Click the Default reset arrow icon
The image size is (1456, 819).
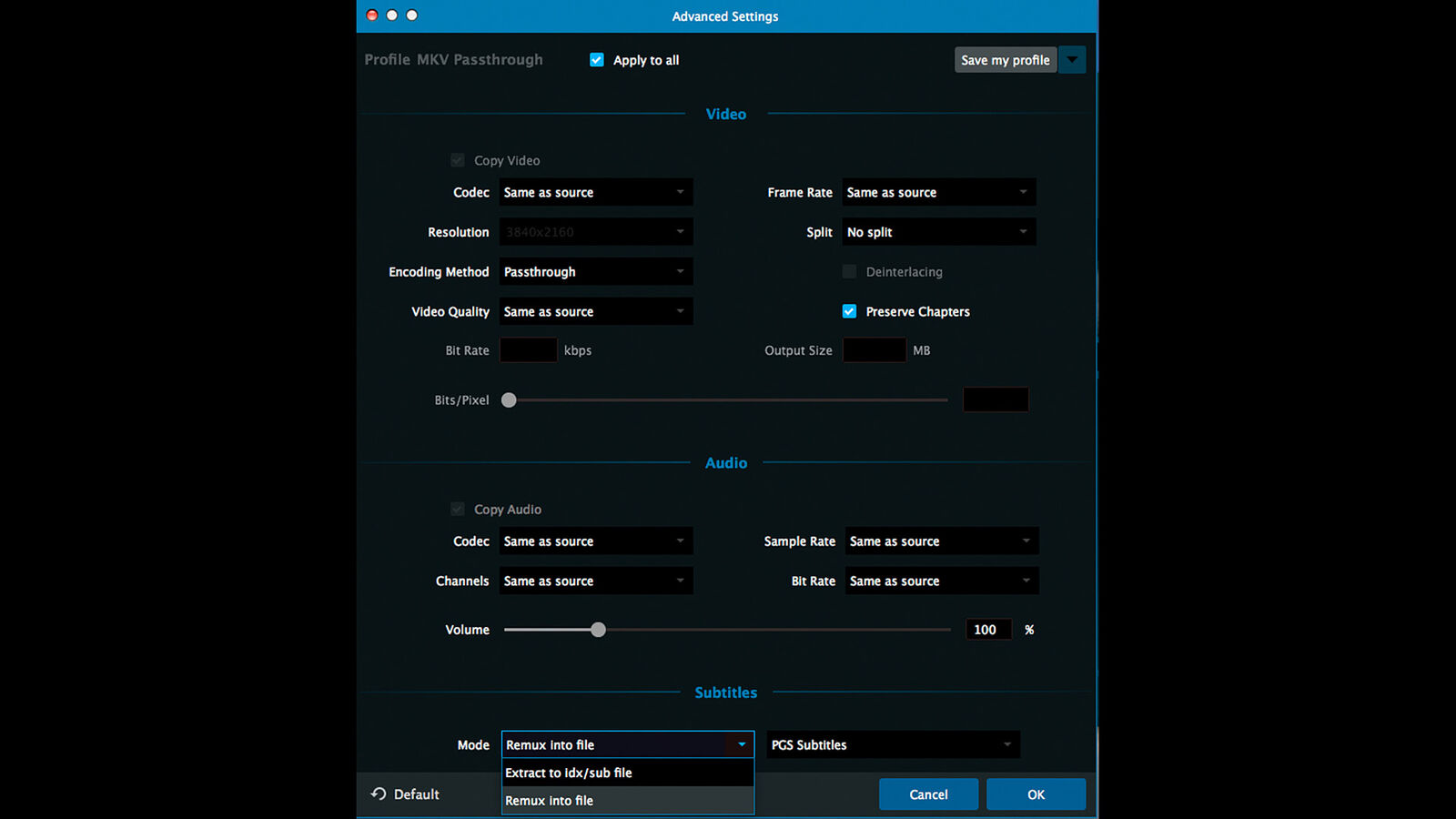[x=379, y=794]
